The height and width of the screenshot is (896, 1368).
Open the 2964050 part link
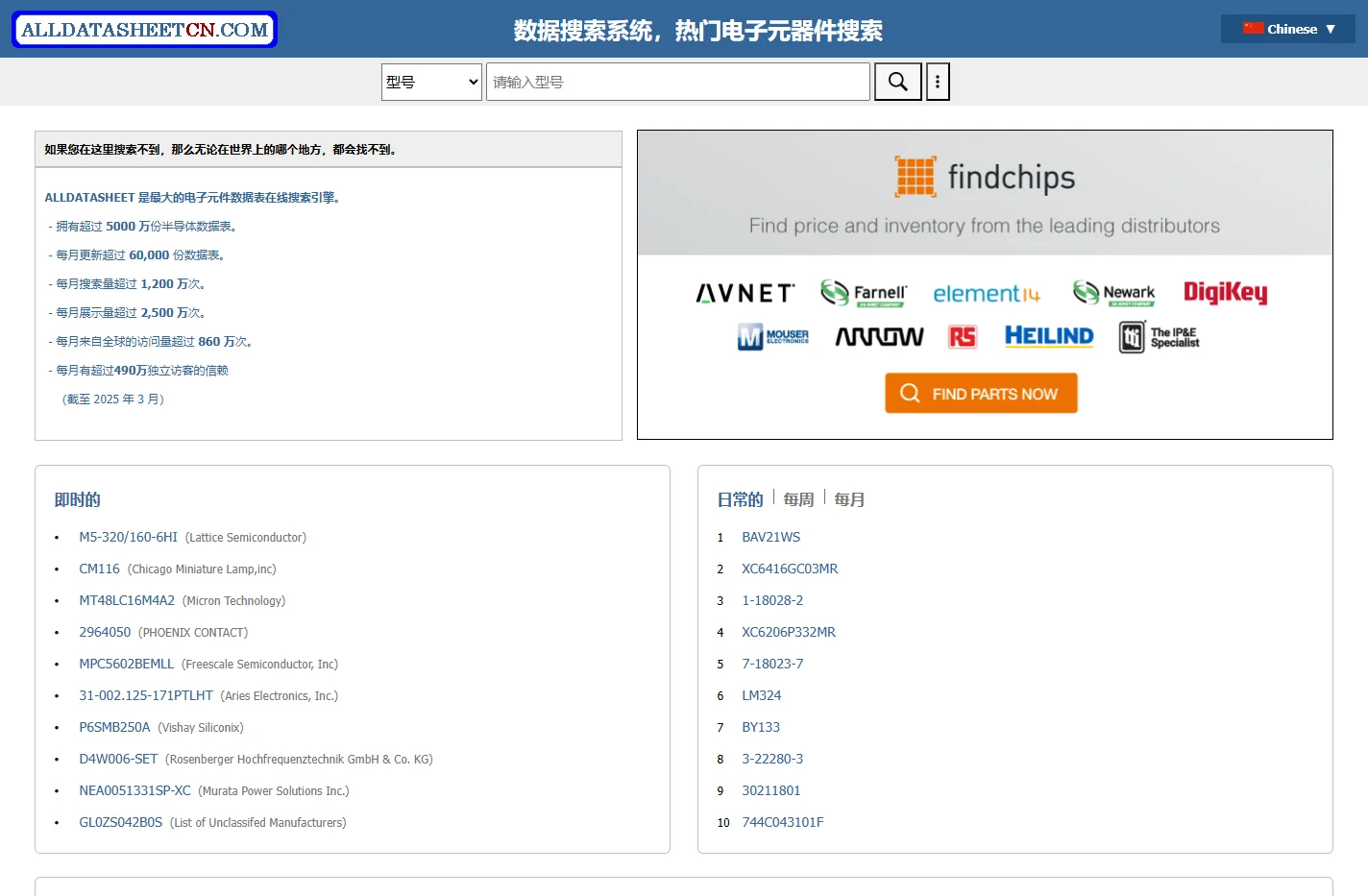[x=105, y=632]
